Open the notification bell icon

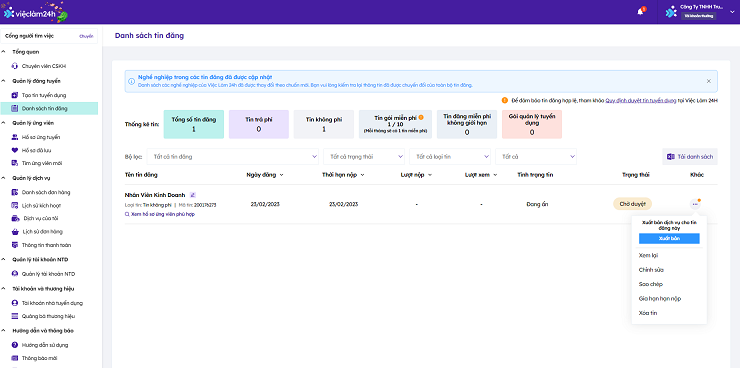click(640, 12)
